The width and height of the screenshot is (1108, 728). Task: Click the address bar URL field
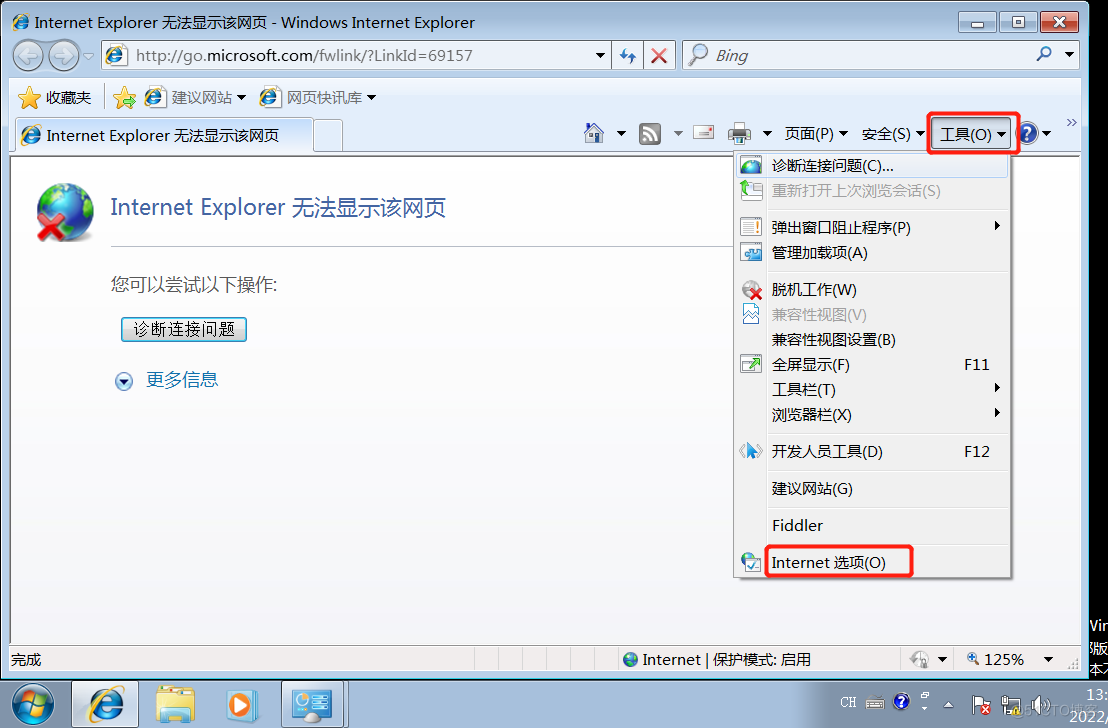(360, 56)
